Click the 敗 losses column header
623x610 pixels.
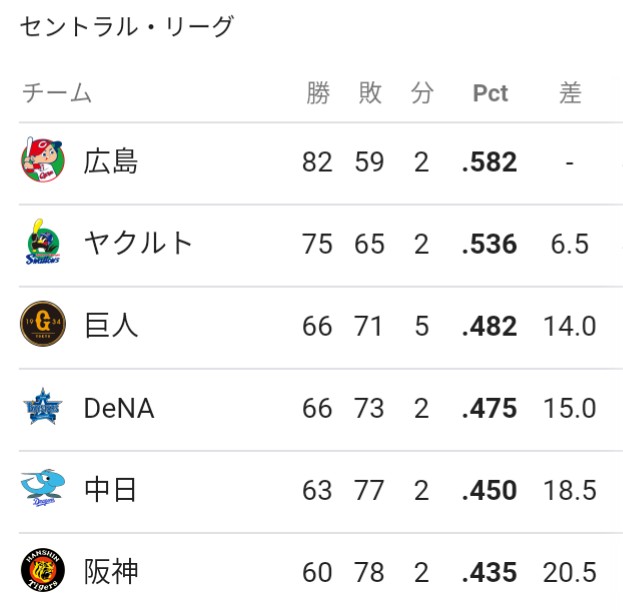370,93
